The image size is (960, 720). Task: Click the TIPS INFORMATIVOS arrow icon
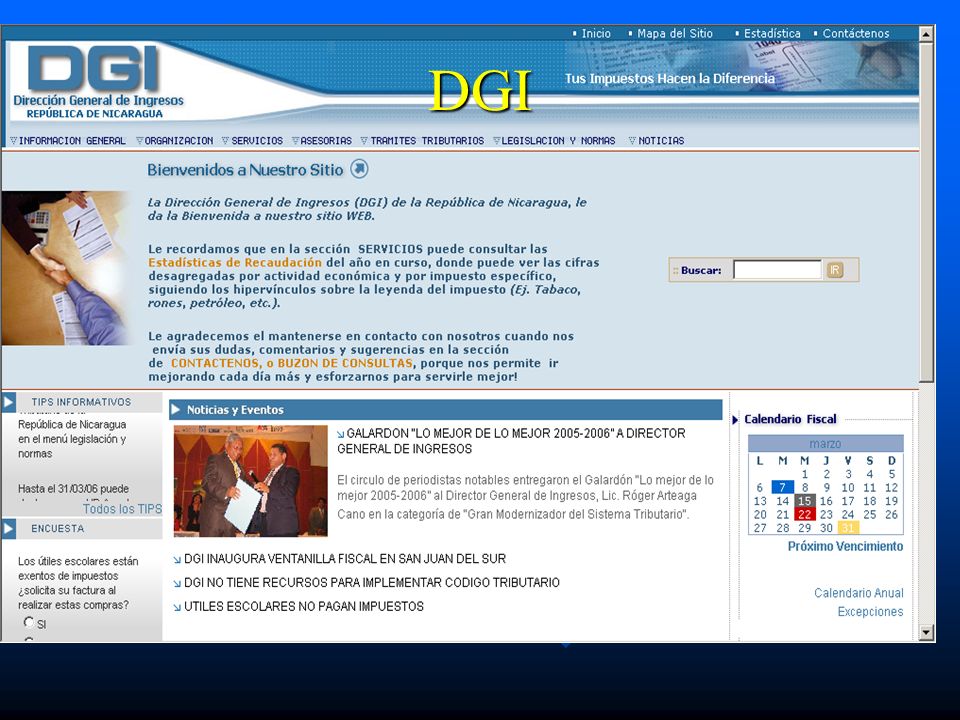(9, 402)
